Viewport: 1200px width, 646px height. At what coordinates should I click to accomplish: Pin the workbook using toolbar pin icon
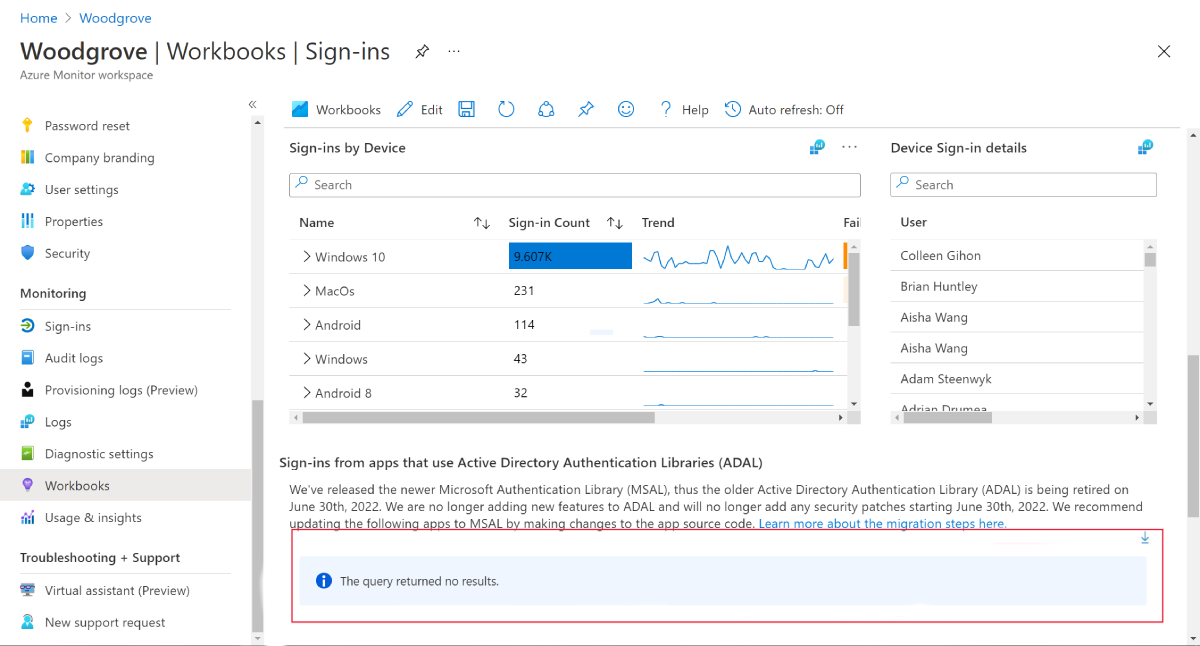[586, 109]
